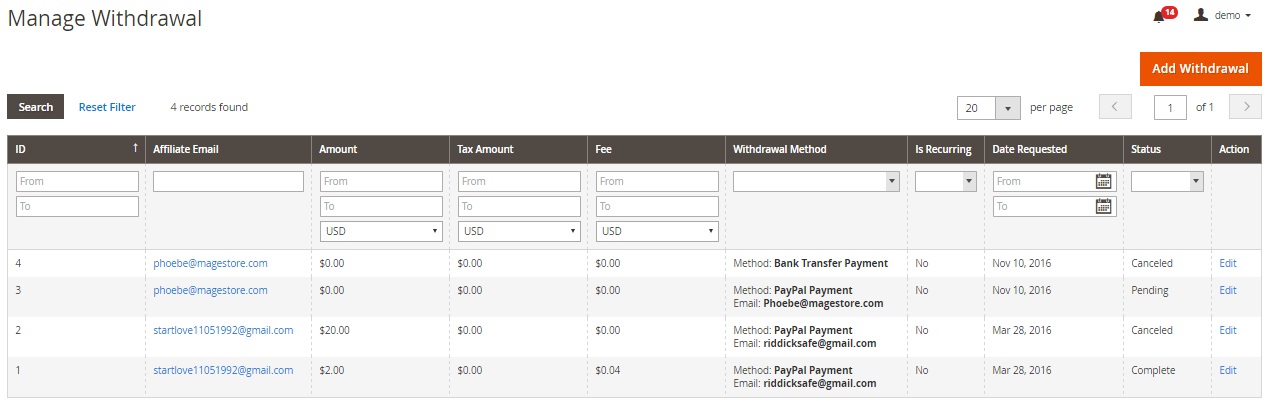
Task: Open the Is Recurring filter dropdown
Action: point(945,181)
